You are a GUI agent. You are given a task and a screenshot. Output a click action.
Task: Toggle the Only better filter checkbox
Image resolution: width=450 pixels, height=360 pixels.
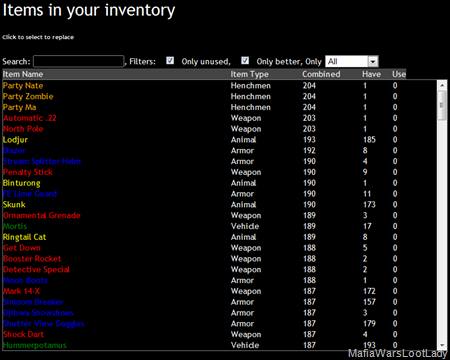[x=245, y=61]
